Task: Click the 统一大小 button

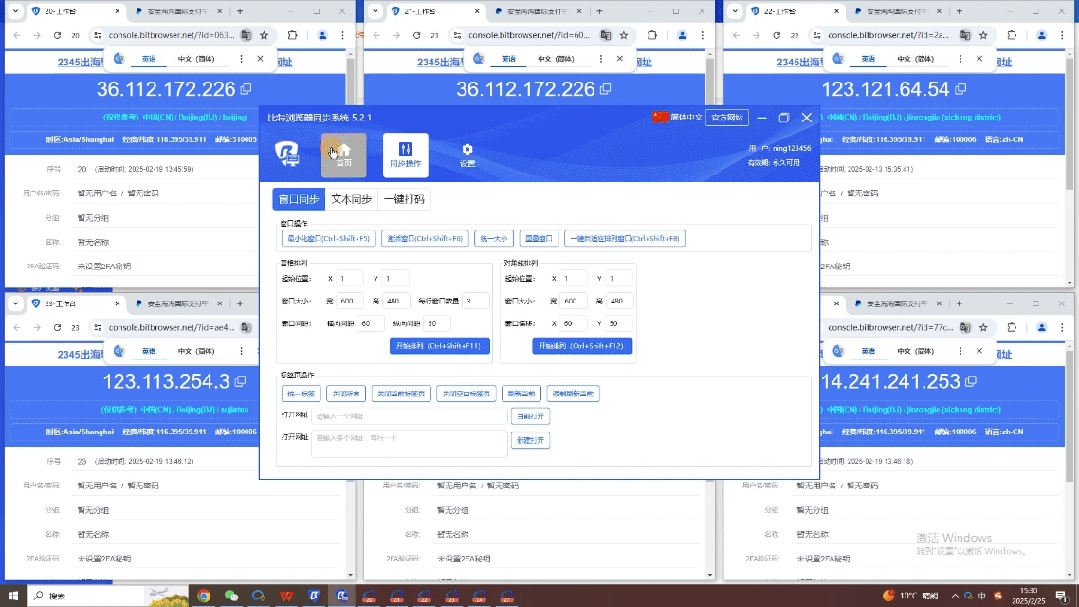Action: (x=493, y=239)
